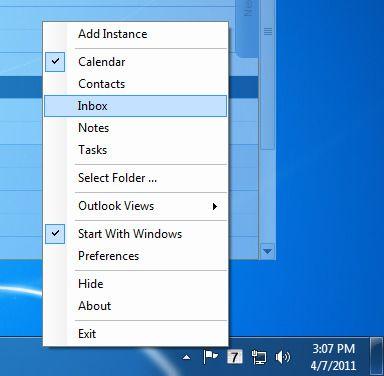
Task: Expand the Outlook Views submenu arrow
Action: tap(215, 206)
